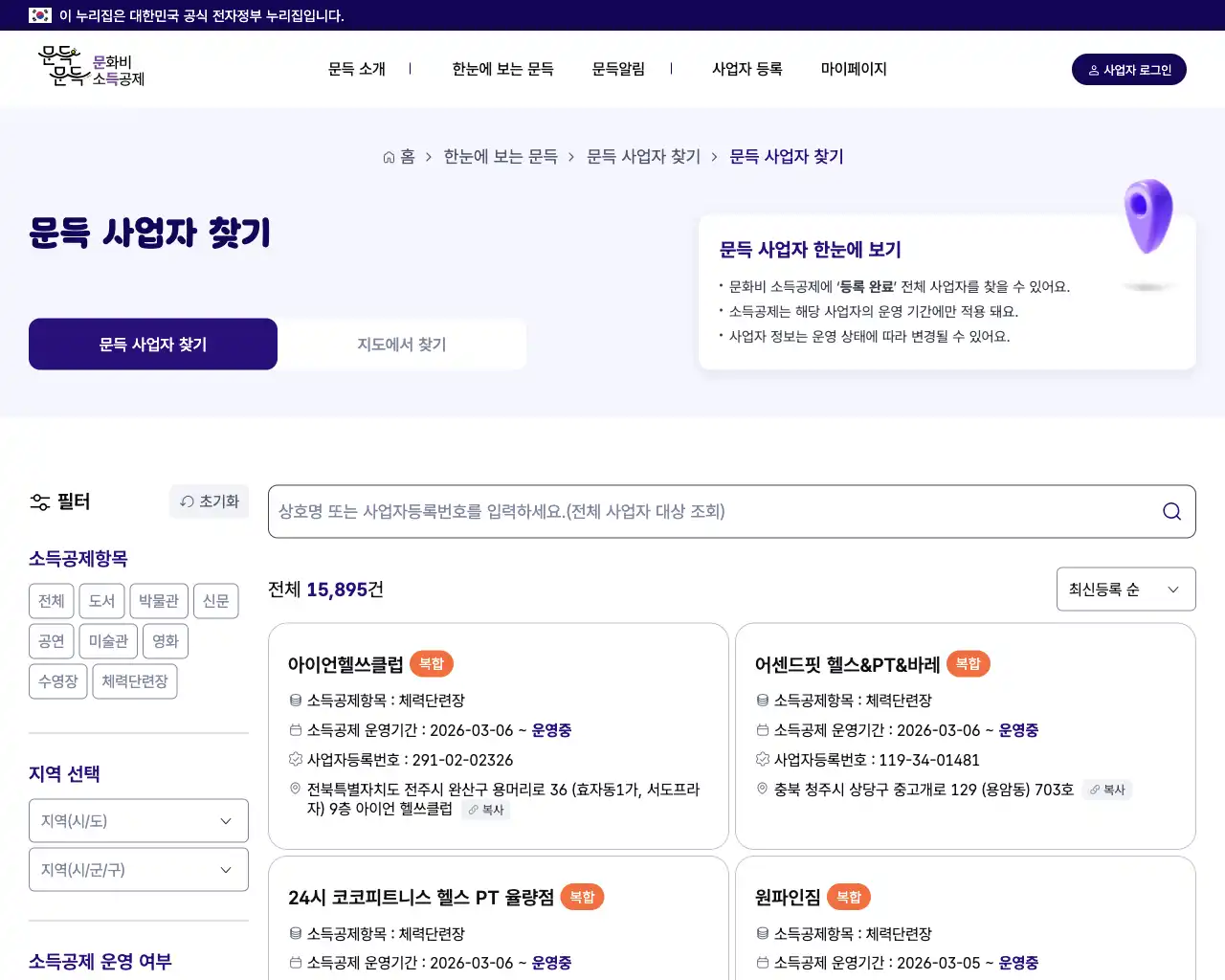The image size is (1225, 980).
Task: Open the 지역(시/군/구) dropdown
Action: [x=138, y=869]
